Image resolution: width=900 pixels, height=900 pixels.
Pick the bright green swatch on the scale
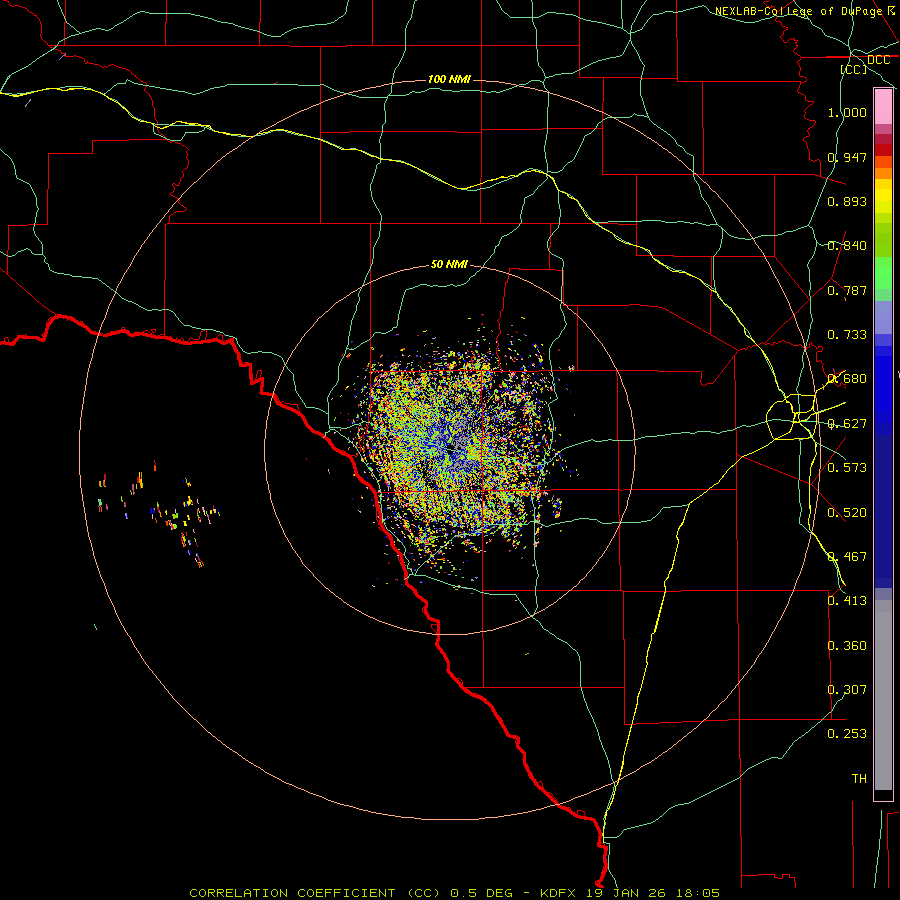click(883, 273)
